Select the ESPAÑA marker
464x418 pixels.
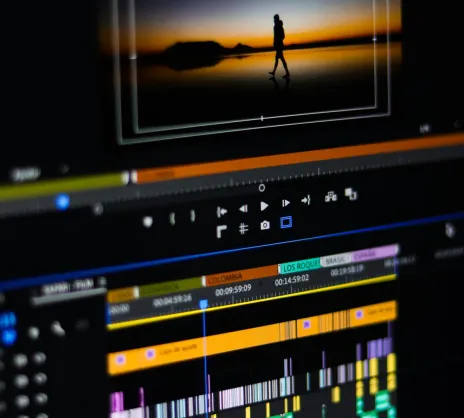(374, 253)
